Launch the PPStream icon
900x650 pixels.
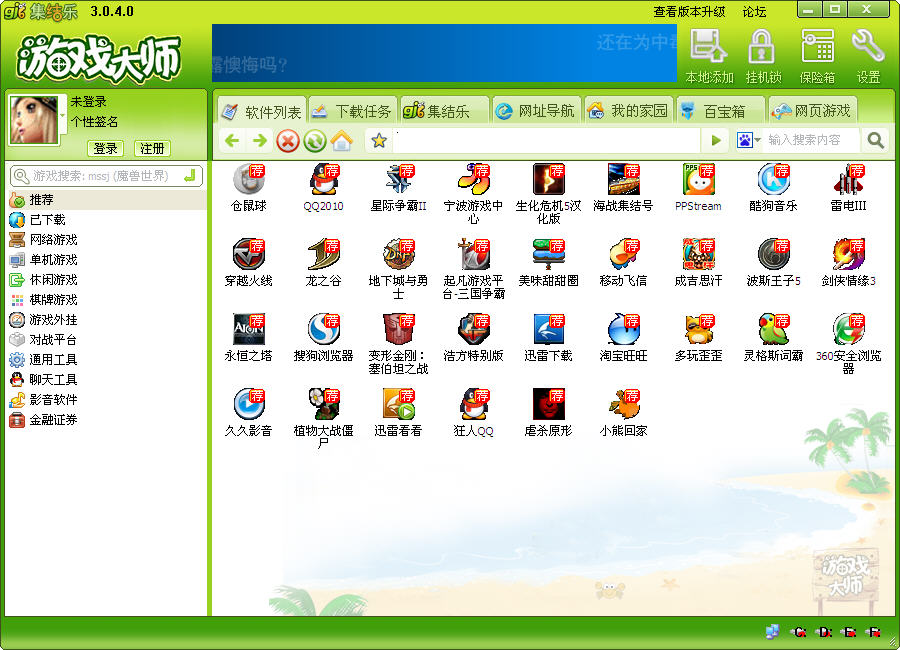tap(698, 179)
